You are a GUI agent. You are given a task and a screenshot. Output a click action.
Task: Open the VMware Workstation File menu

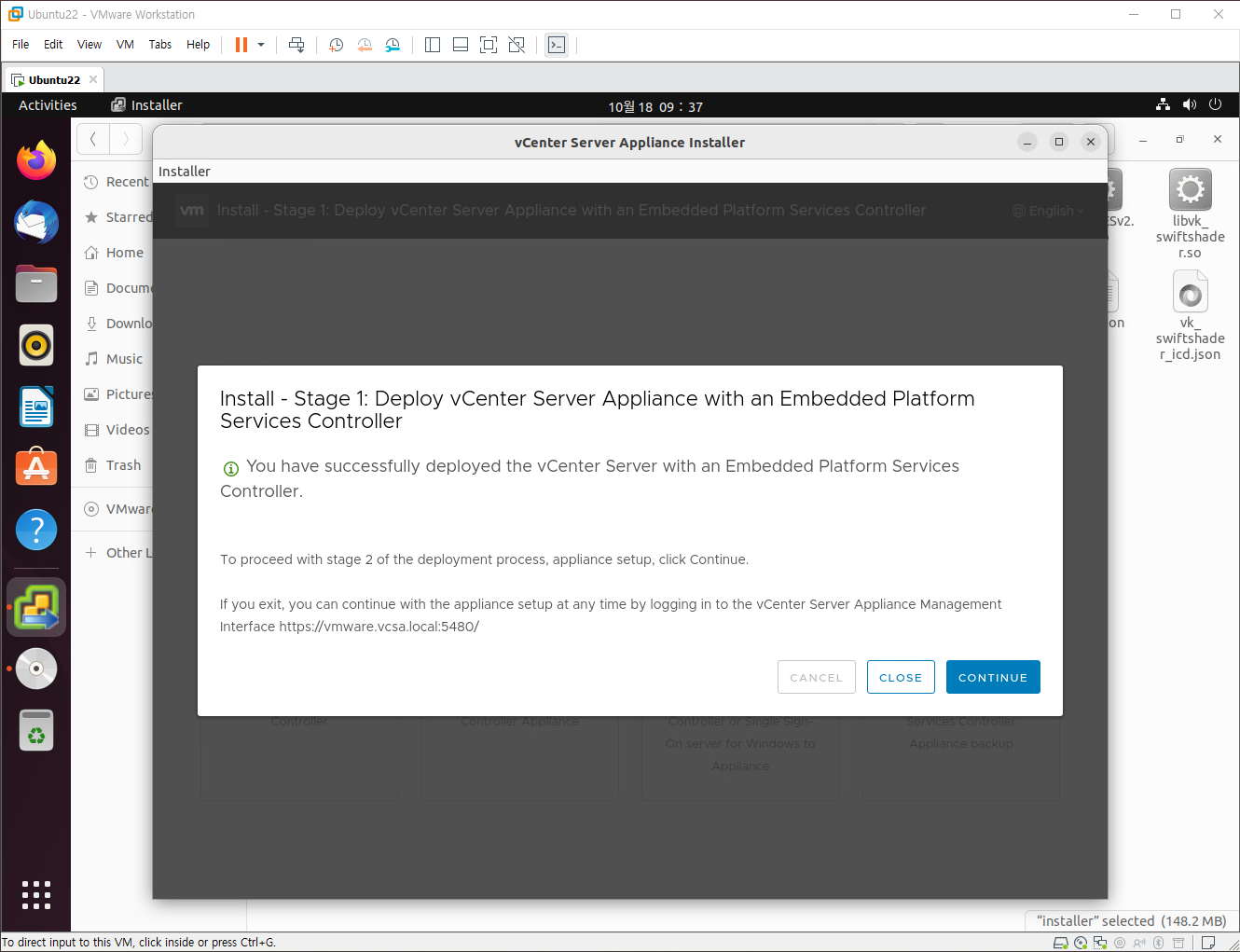click(x=21, y=44)
